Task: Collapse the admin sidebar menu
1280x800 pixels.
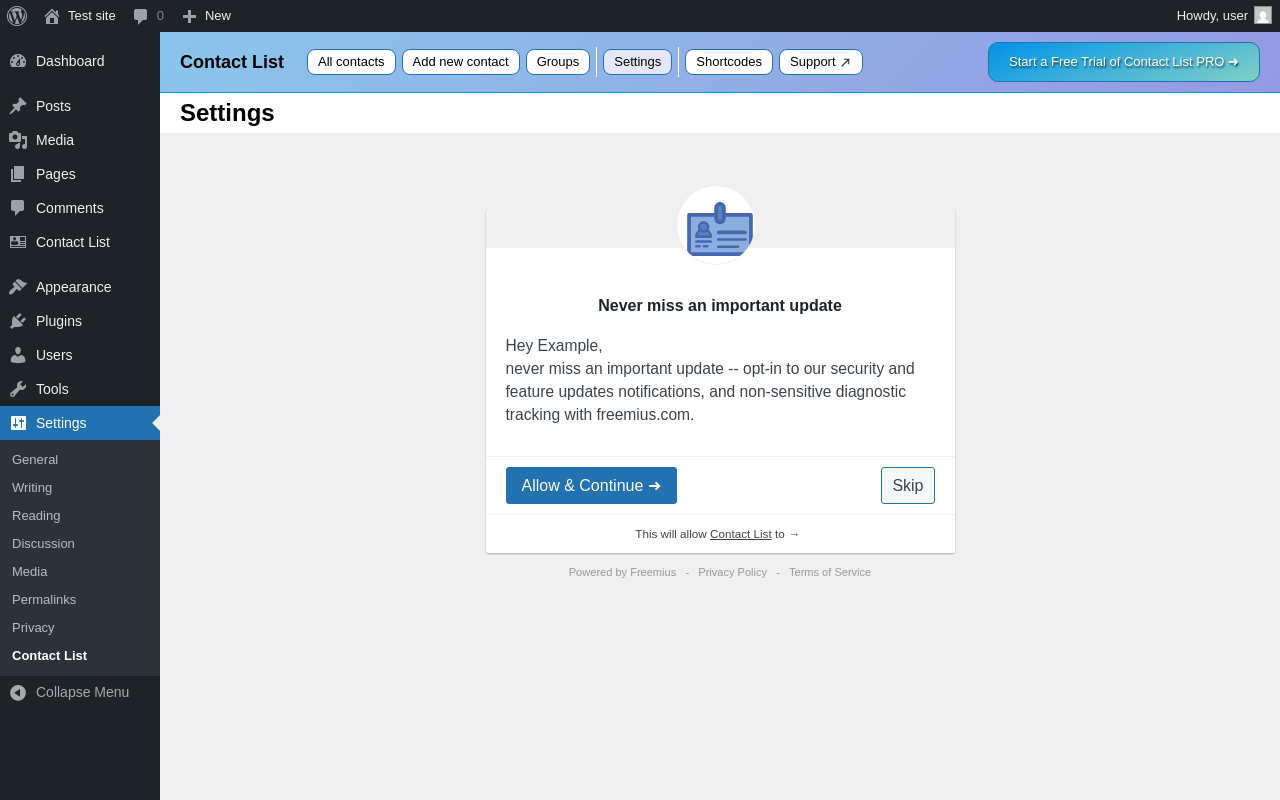Action: click(80, 692)
